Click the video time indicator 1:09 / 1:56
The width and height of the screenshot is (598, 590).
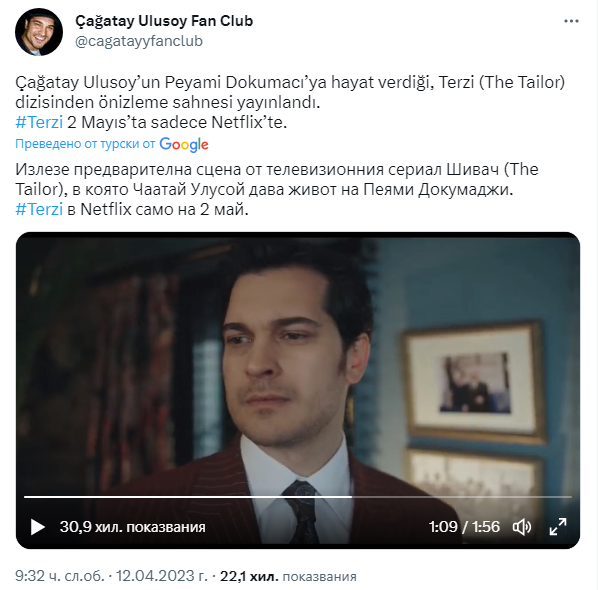tap(464, 527)
